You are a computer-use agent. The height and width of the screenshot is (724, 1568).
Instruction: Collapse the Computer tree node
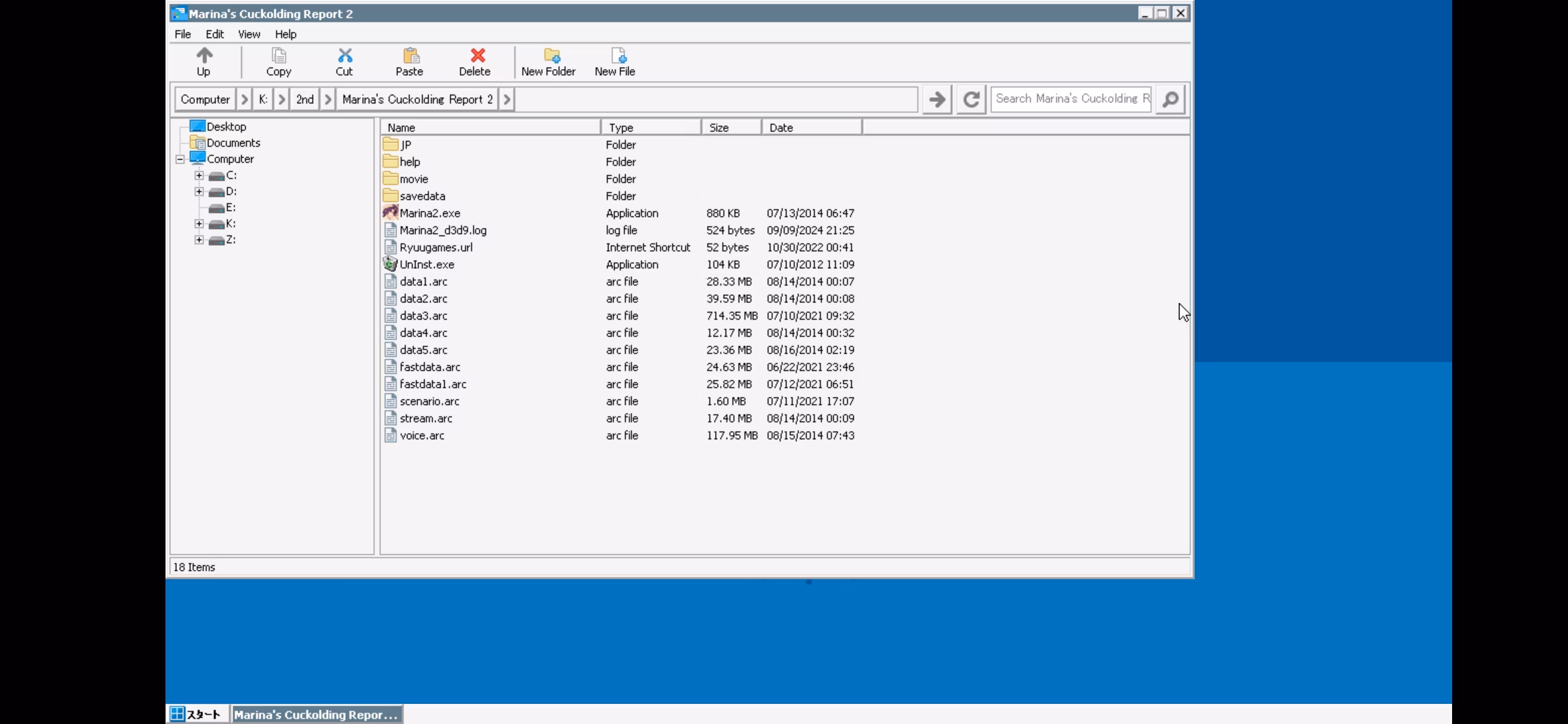click(180, 160)
